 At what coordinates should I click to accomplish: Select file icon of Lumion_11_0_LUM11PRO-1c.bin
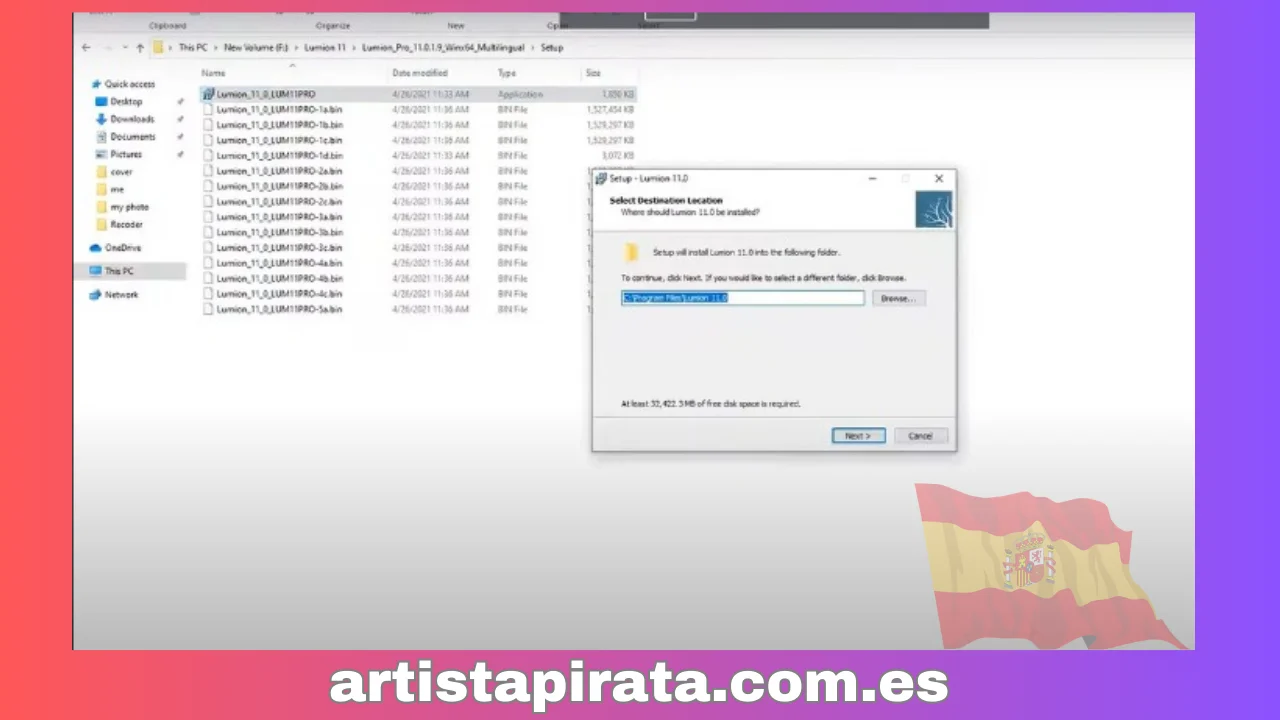point(208,140)
